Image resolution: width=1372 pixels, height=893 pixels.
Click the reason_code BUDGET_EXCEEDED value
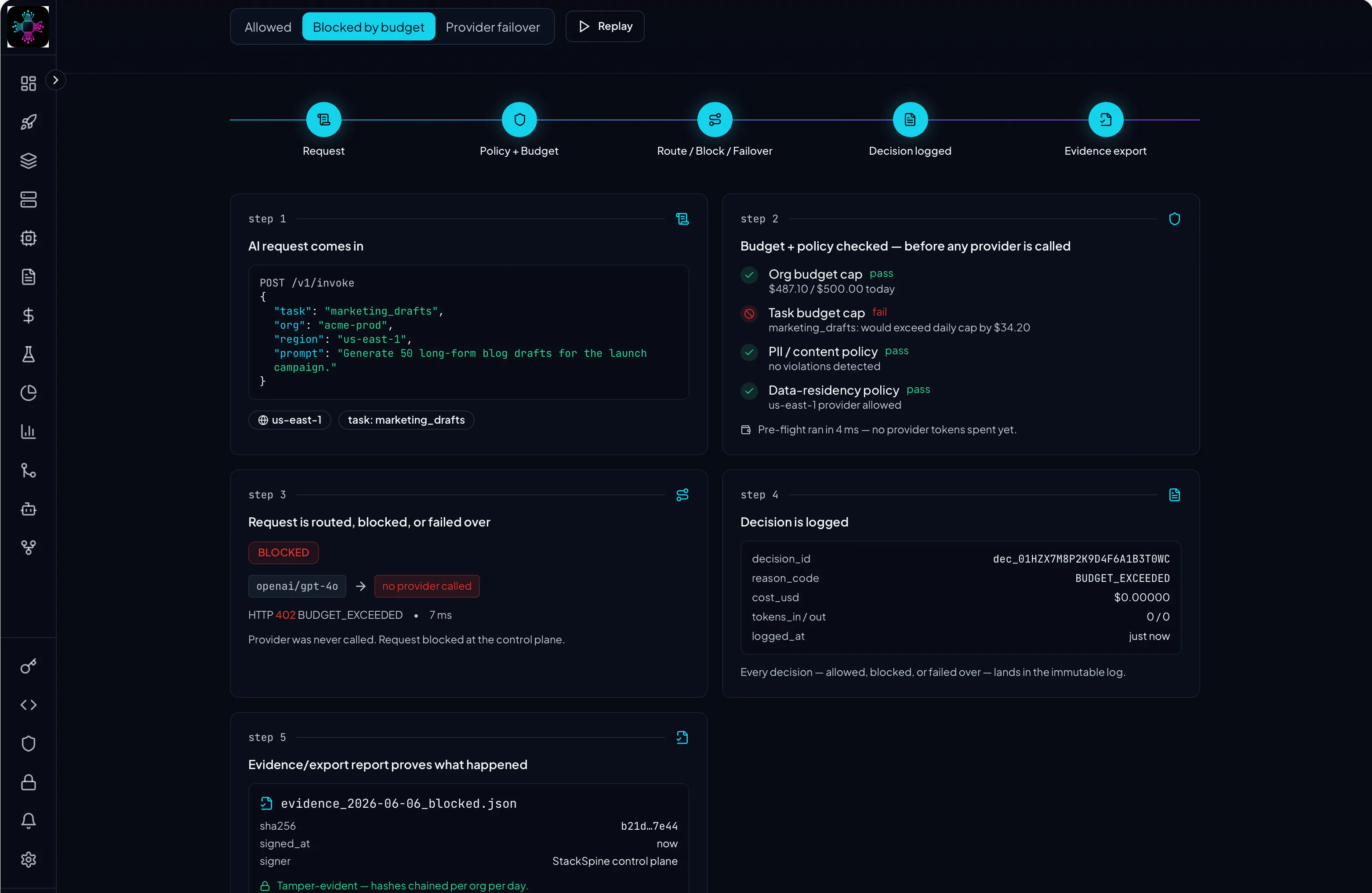pos(1122,578)
